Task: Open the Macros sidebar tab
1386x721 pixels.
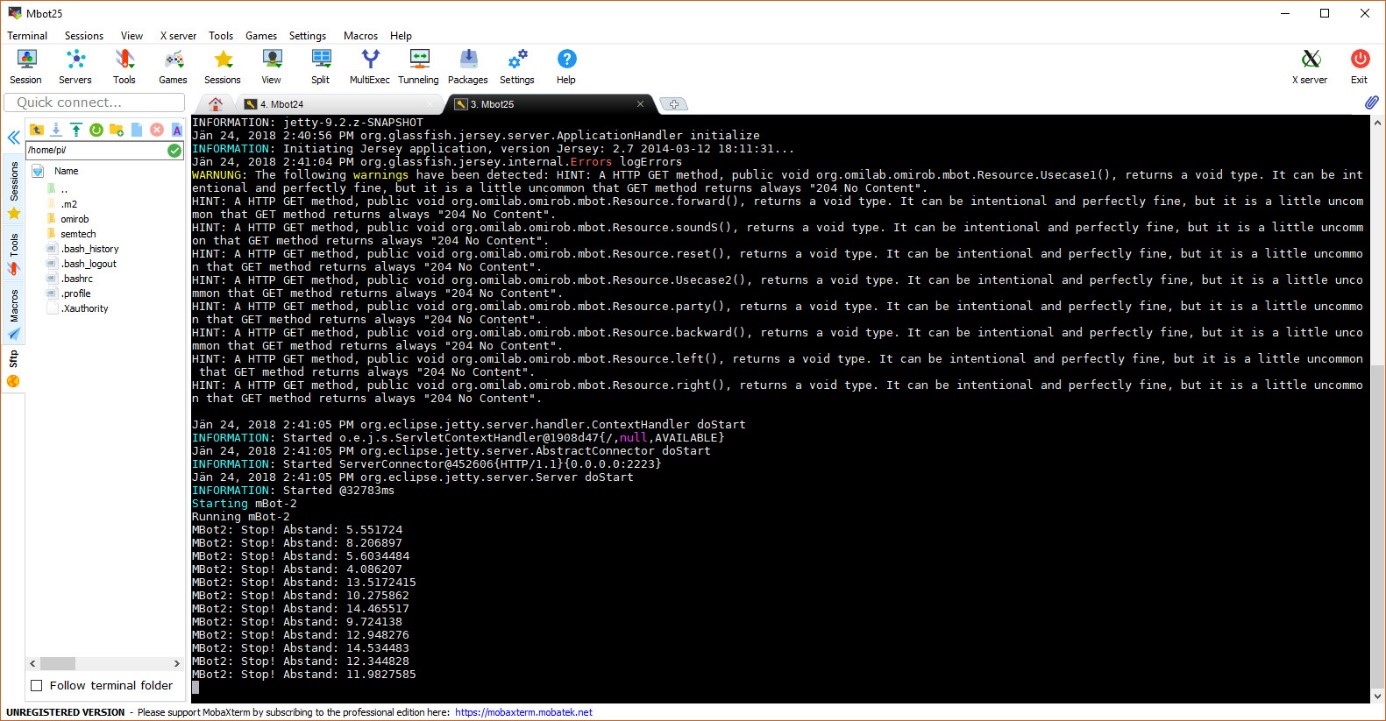Action: (14, 314)
